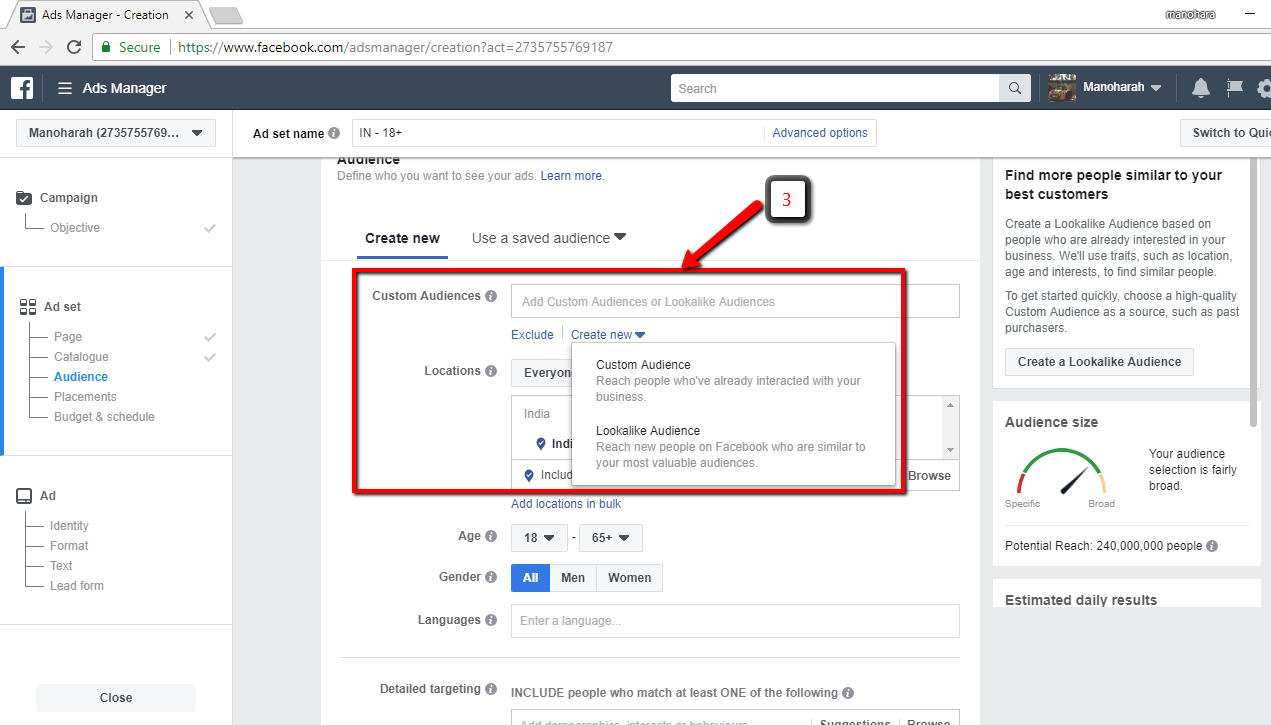The width and height of the screenshot is (1271, 725).
Task: Switch to the Create new tab
Action: [402, 238]
